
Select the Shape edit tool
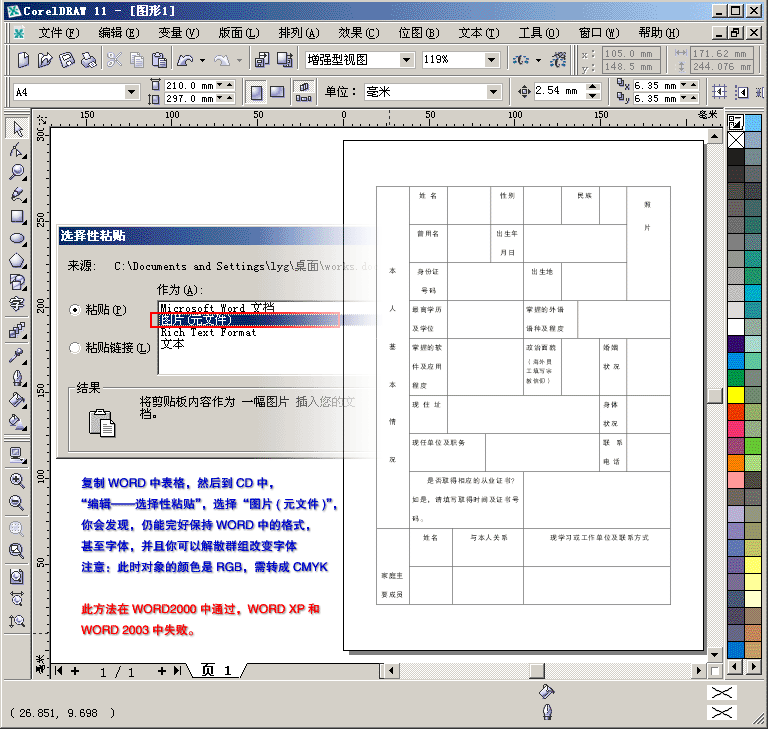pos(17,150)
